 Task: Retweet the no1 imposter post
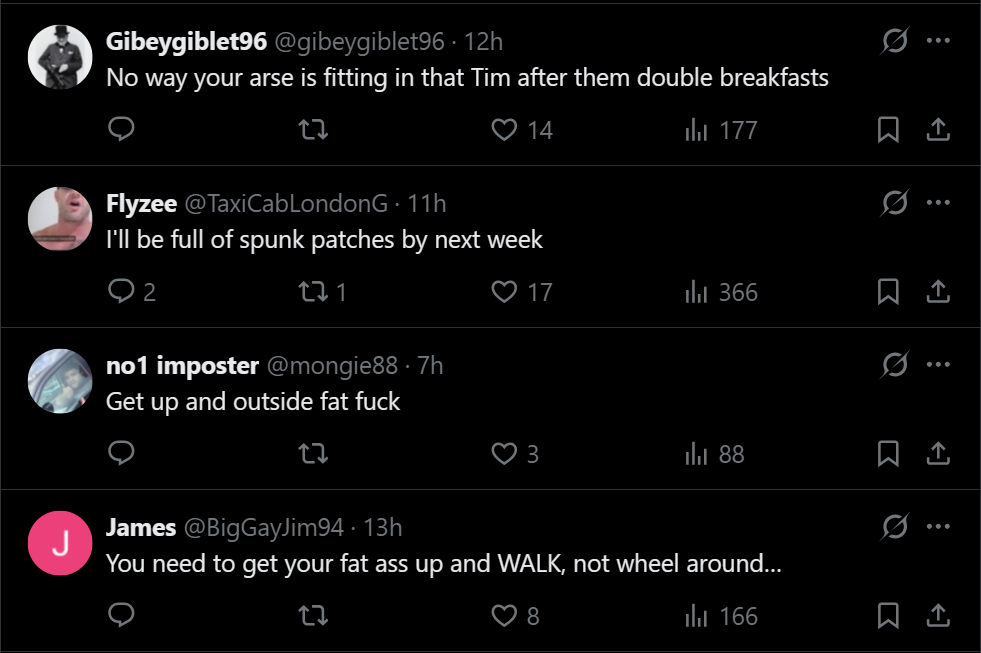313,453
